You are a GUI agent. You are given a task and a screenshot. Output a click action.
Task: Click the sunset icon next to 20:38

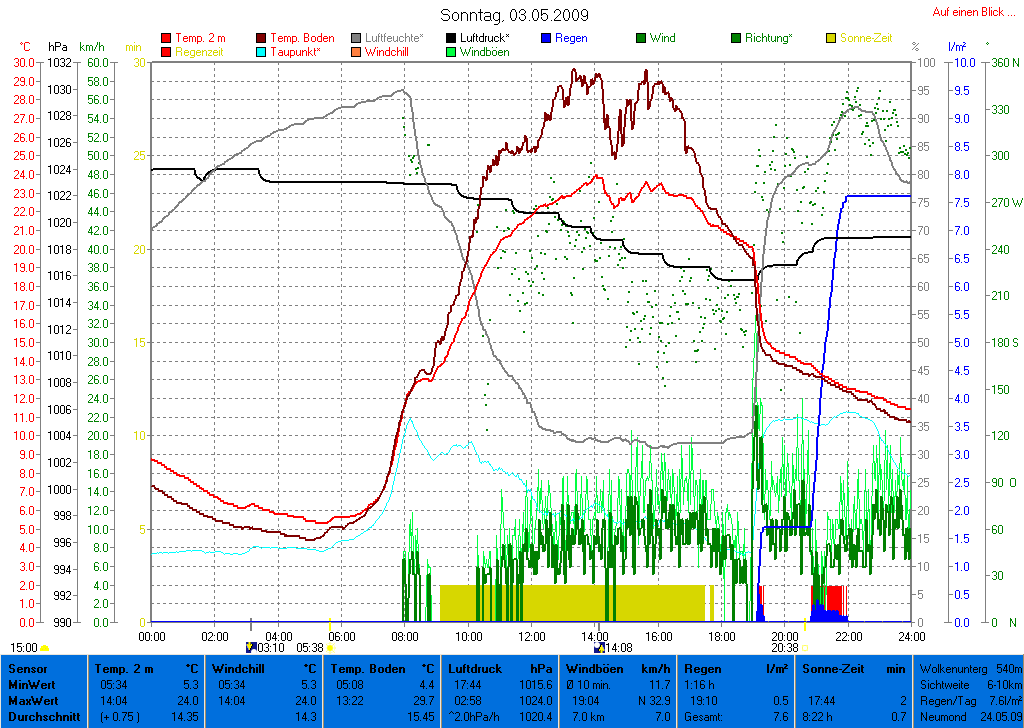click(x=805, y=648)
